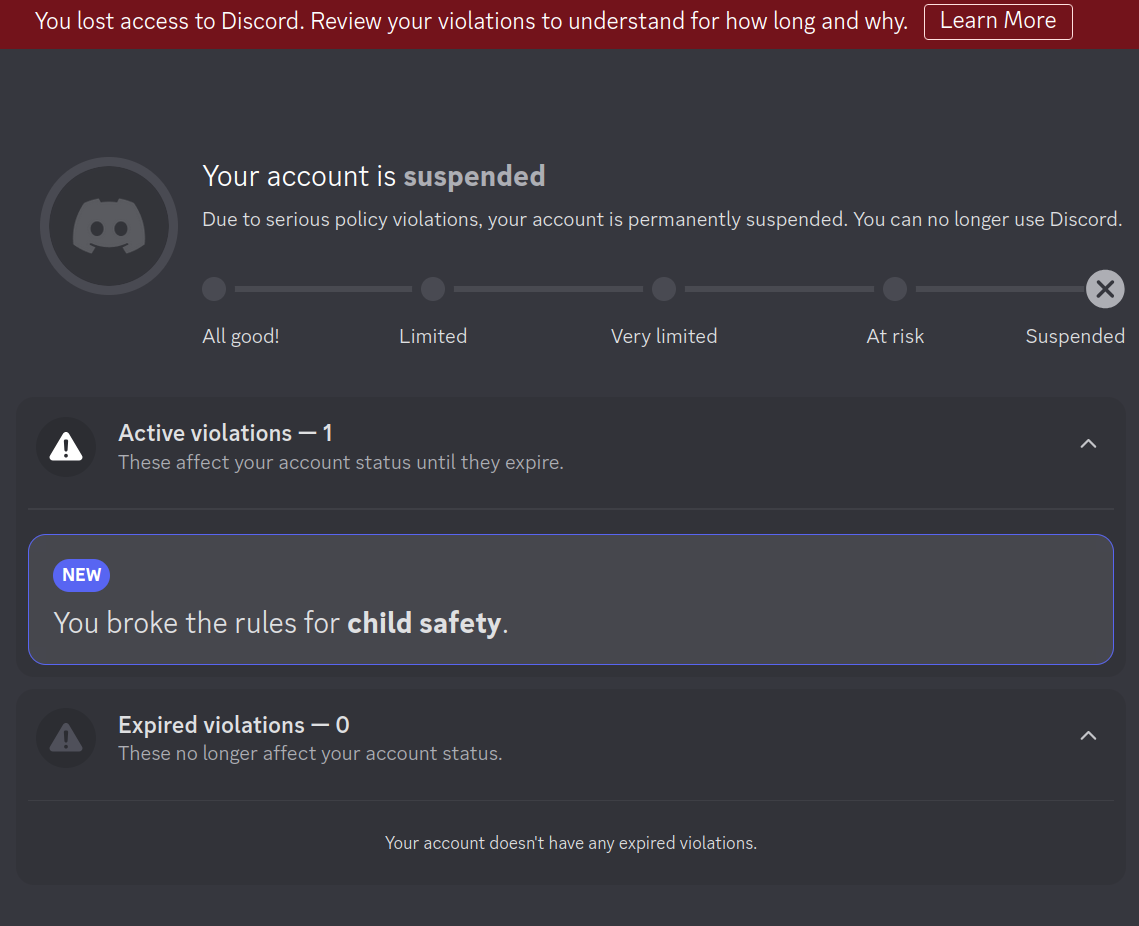Click the Expired violations warning triangle icon
This screenshot has width=1139, height=926.
(x=66, y=739)
